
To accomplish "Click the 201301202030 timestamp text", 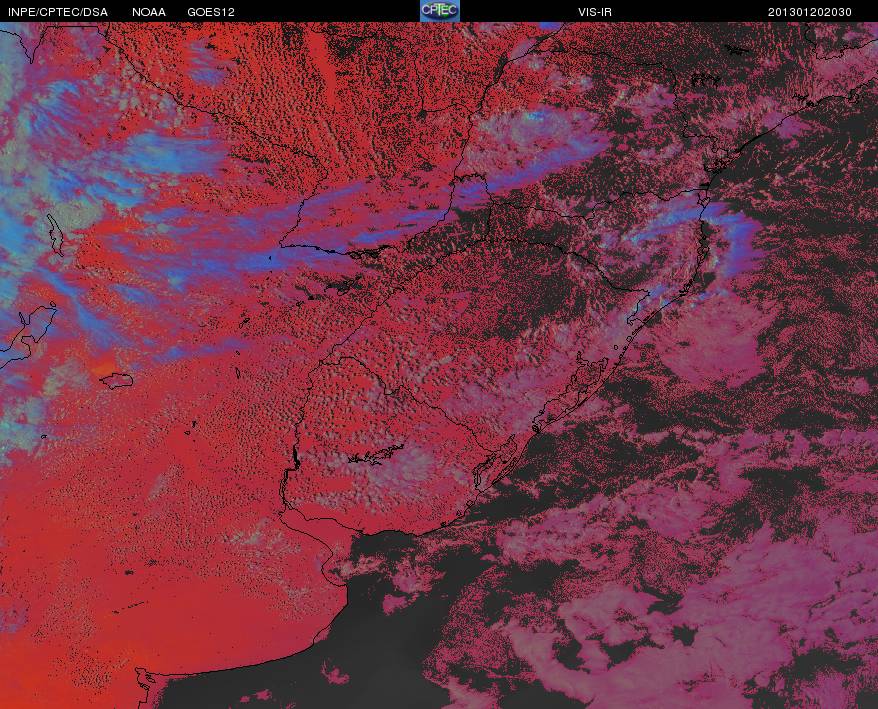I will 810,12.
